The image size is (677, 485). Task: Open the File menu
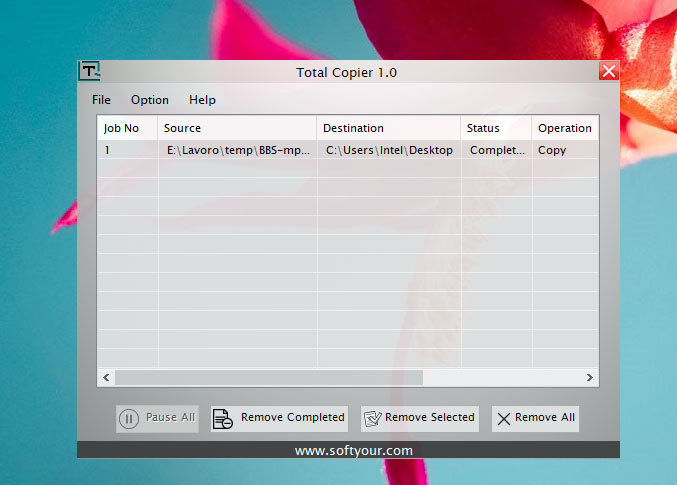coord(101,100)
